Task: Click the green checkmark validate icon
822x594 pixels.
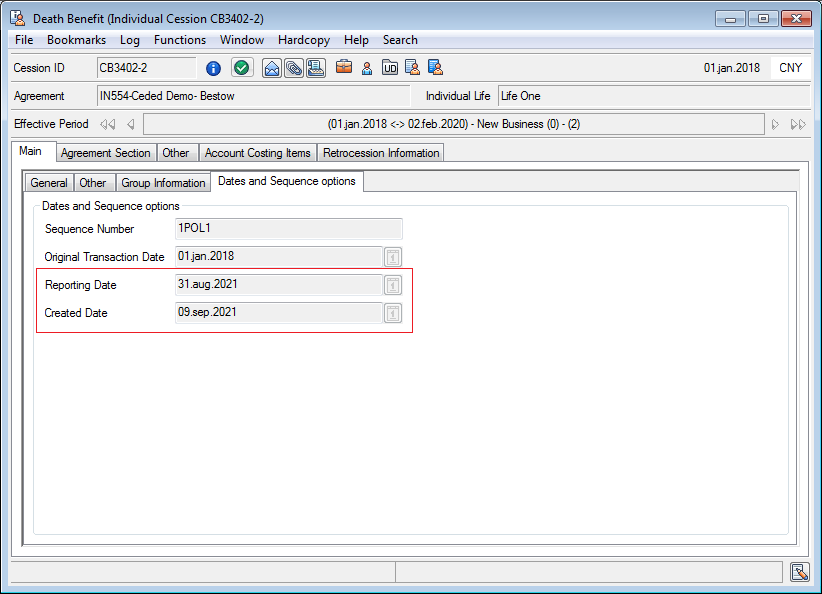Action: coord(242,68)
